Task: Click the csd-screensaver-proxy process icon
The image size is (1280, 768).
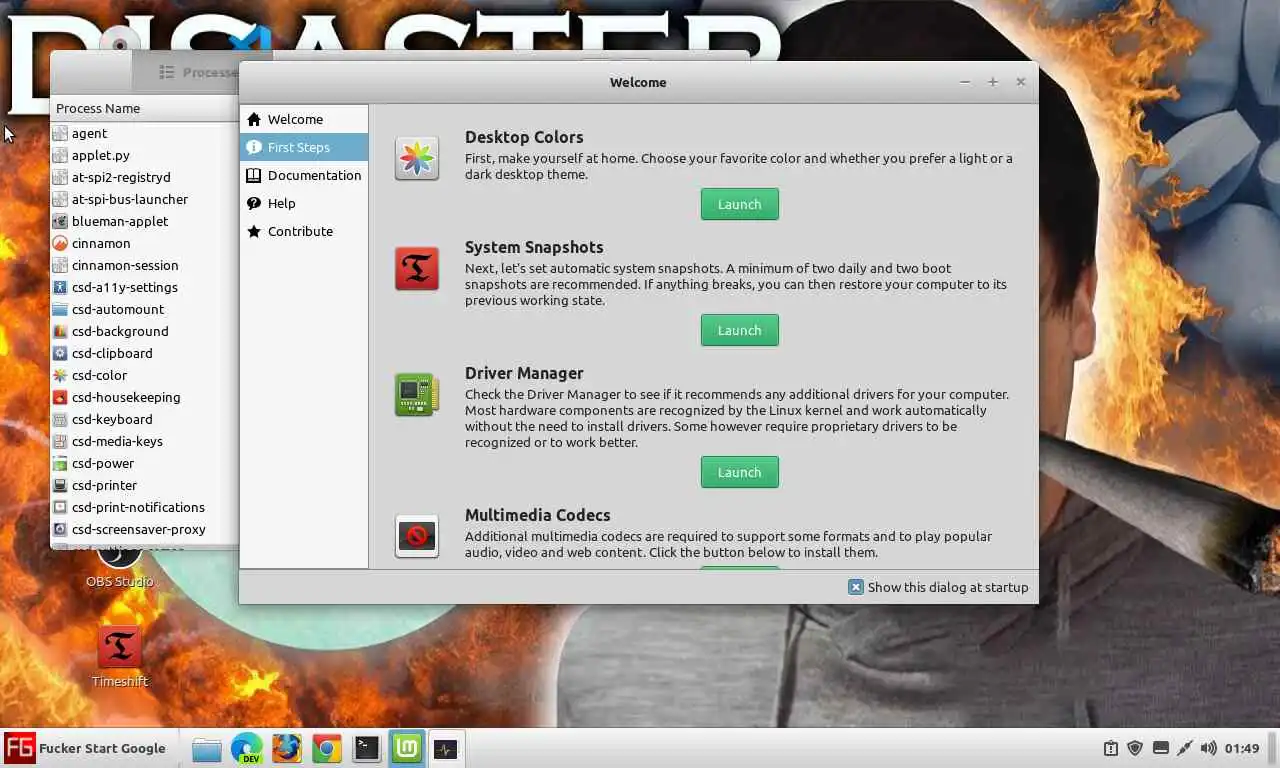Action: click(x=60, y=529)
